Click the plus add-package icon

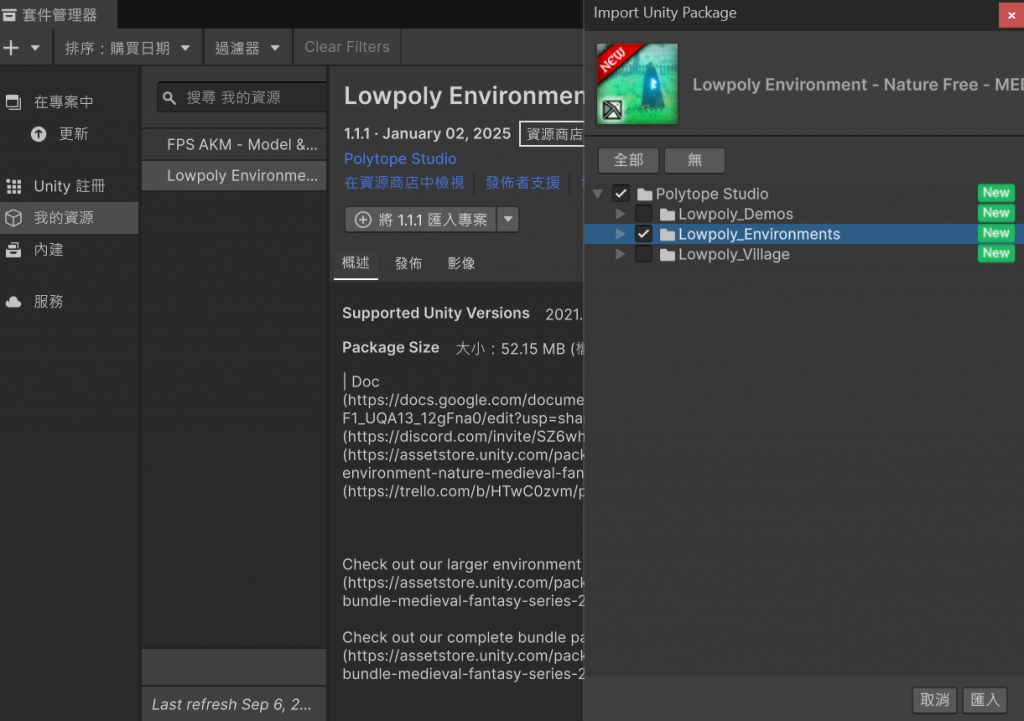tap(12, 48)
